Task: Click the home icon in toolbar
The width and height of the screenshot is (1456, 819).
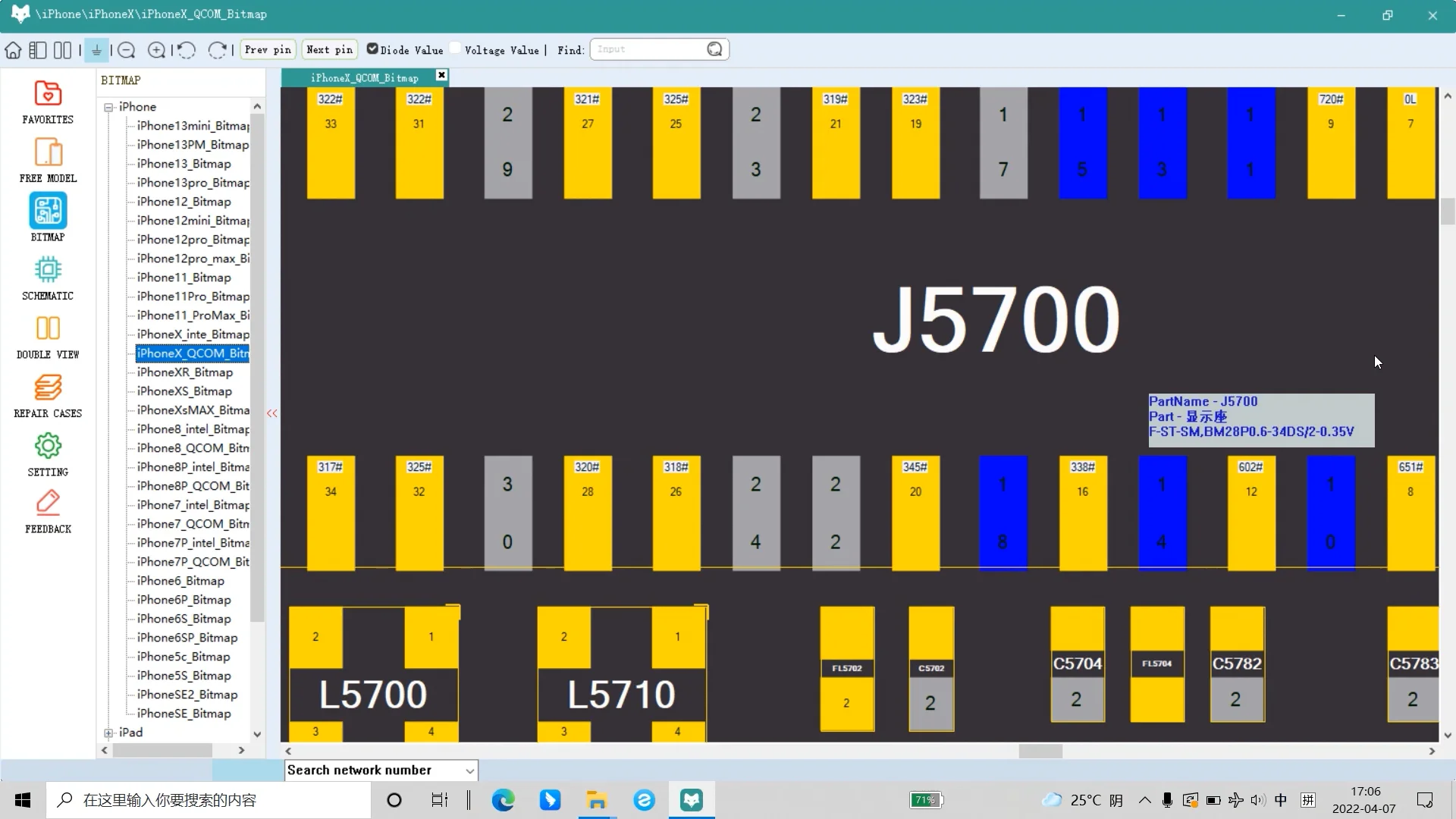Action: pyautogui.click(x=13, y=50)
